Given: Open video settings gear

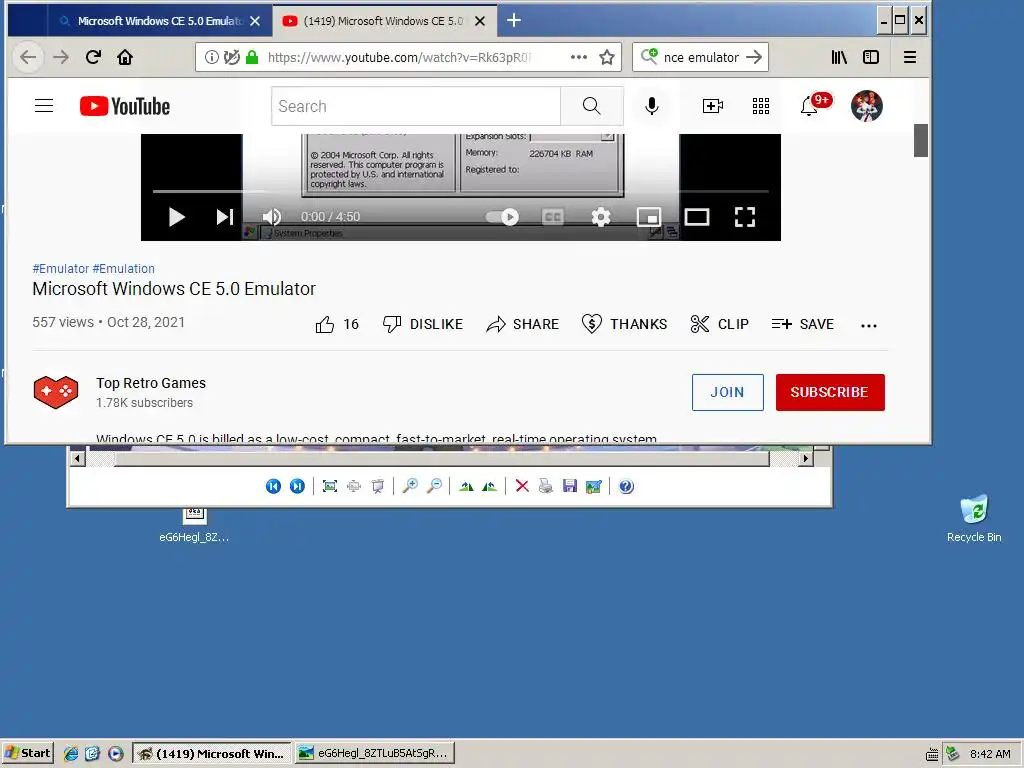Looking at the screenshot, I should click(x=601, y=217).
